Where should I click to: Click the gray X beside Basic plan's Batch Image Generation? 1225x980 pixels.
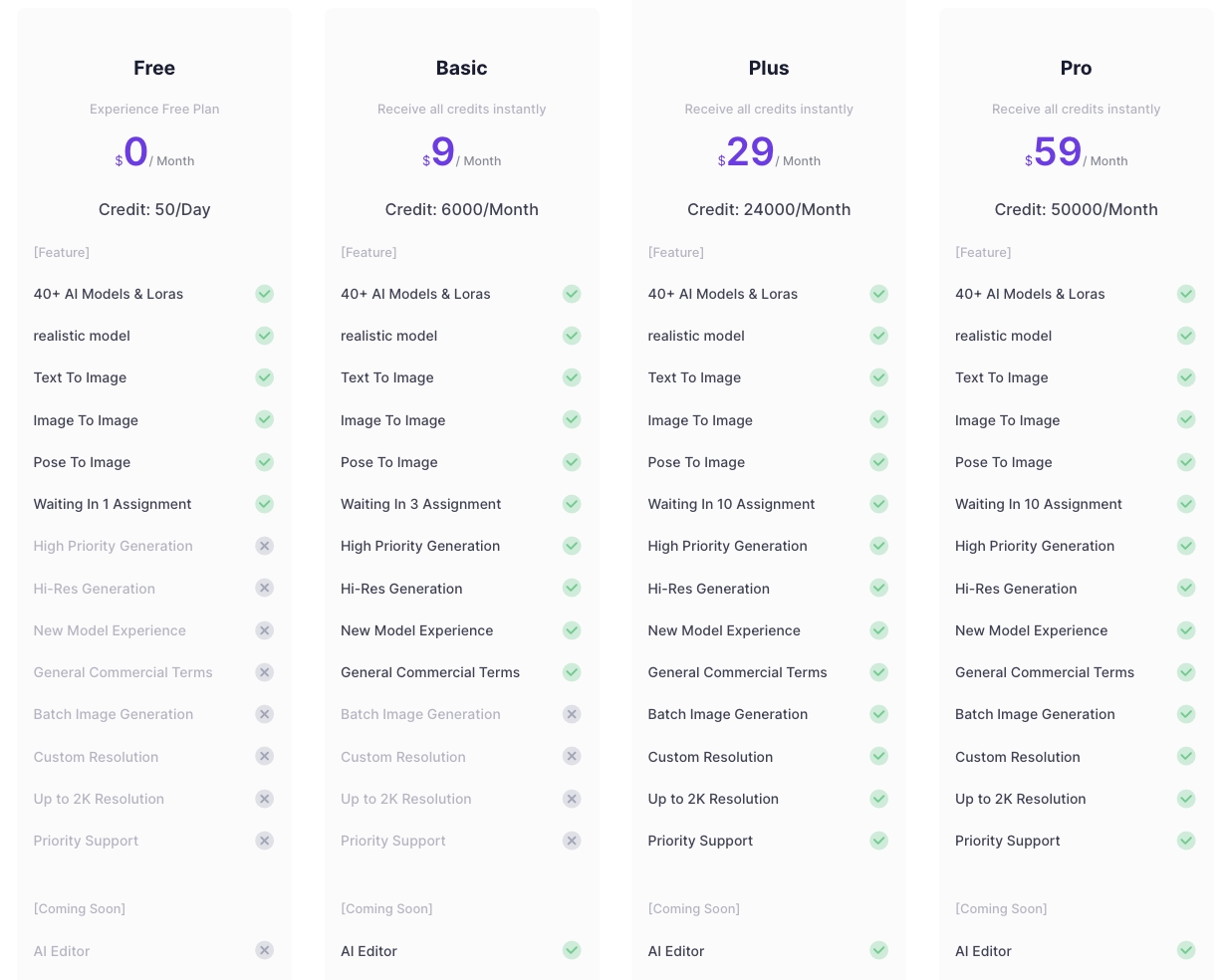coord(572,714)
